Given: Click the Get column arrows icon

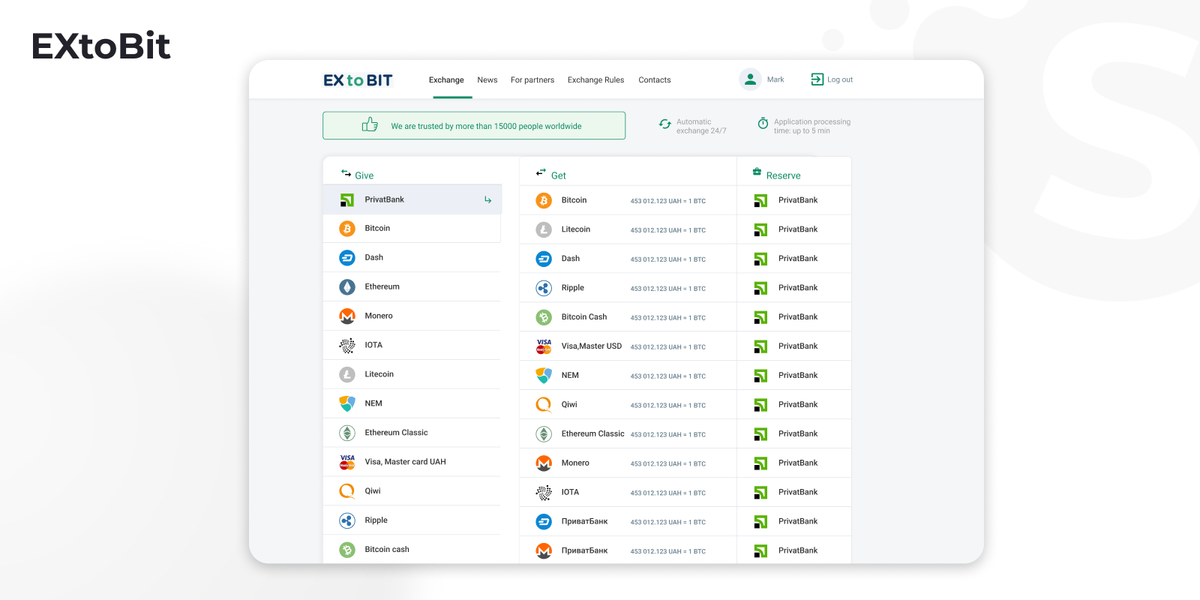Looking at the screenshot, I should pyautogui.click(x=541, y=173).
